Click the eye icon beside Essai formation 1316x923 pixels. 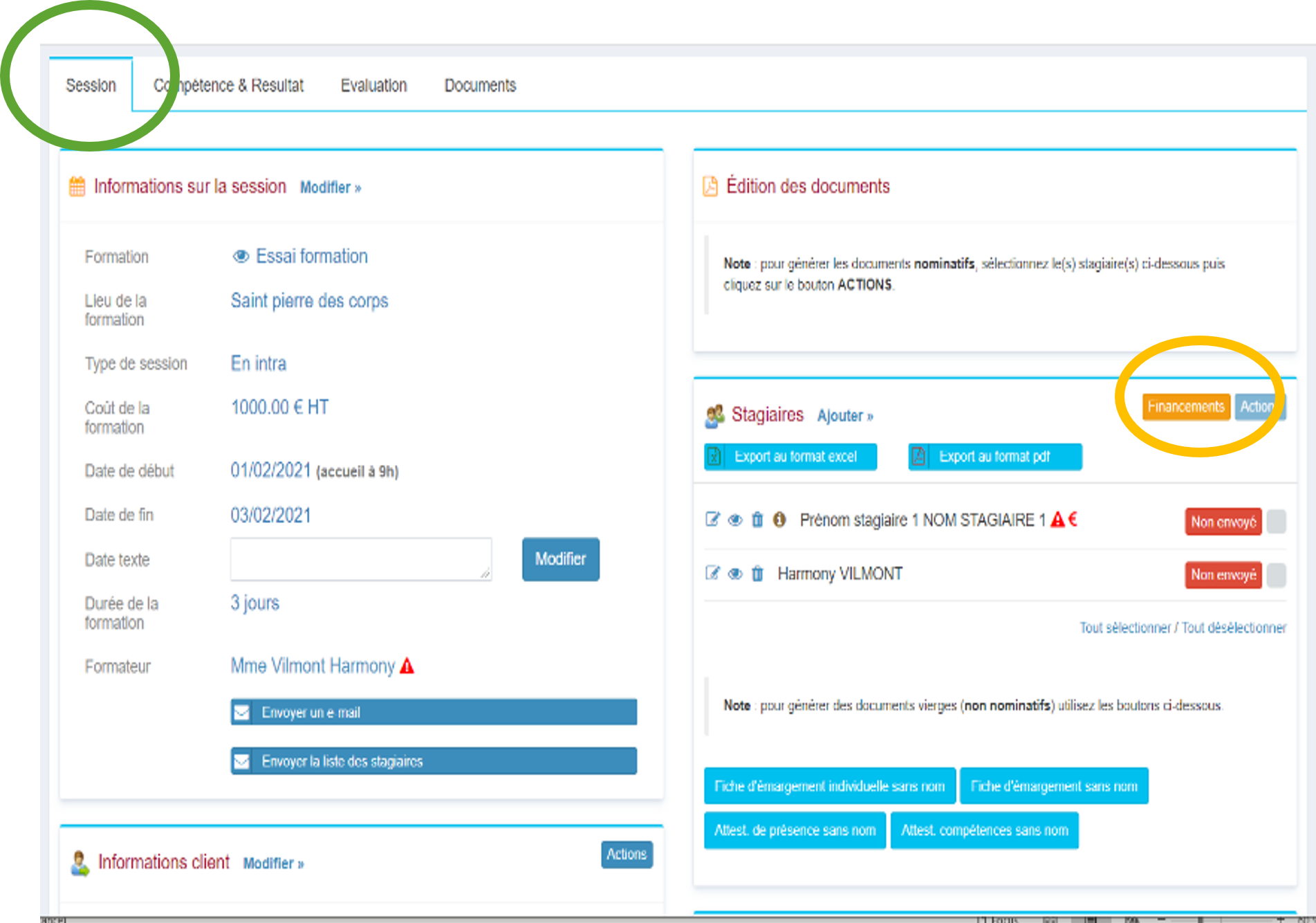coord(240,257)
